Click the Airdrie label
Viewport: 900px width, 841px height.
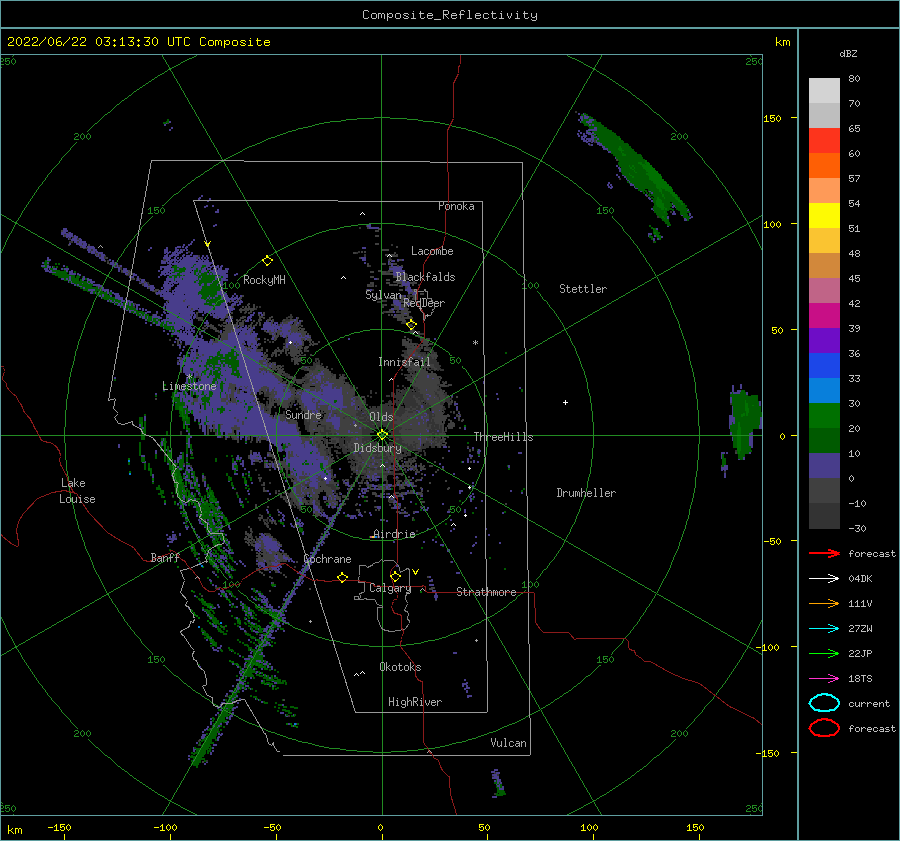[394, 534]
